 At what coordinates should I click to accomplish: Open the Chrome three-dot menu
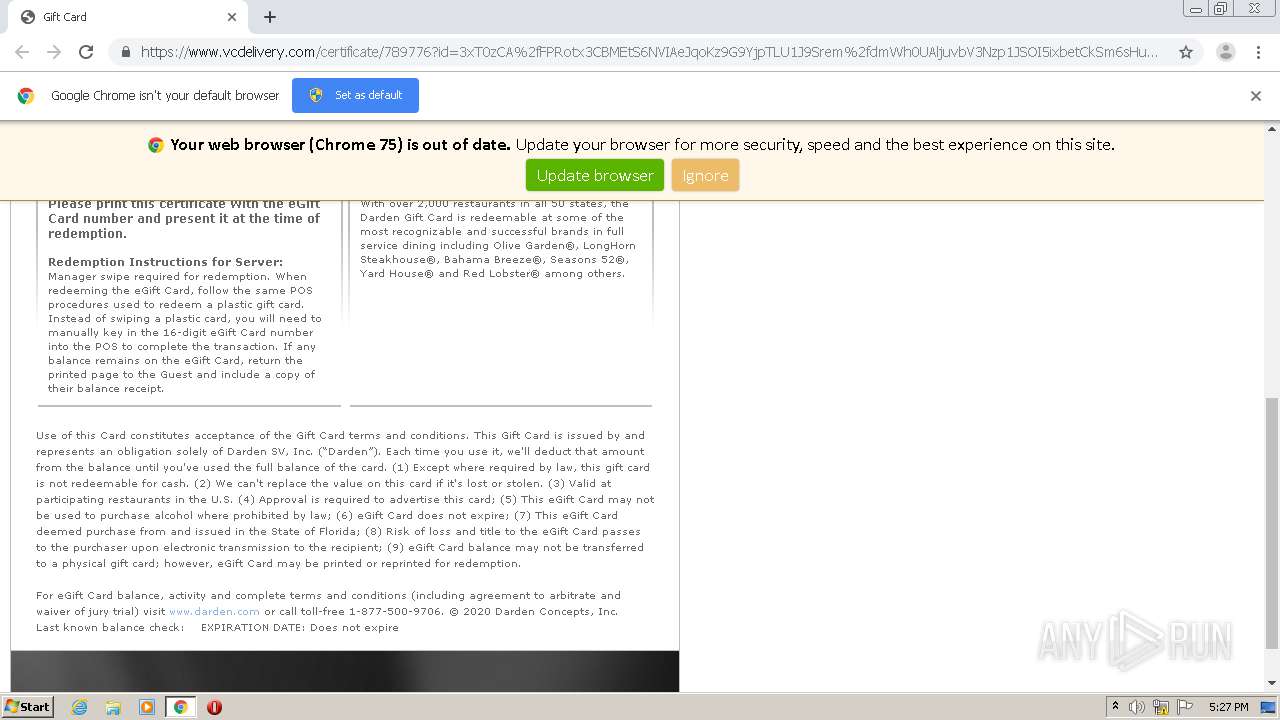[x=1258, y=52]
